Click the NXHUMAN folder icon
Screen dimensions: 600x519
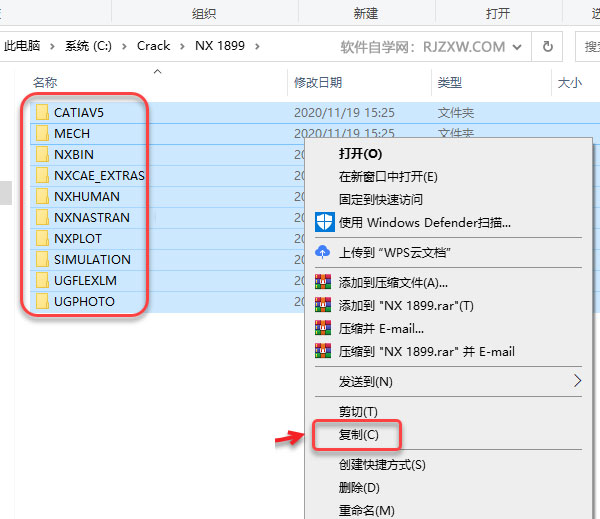click(42, 197)
